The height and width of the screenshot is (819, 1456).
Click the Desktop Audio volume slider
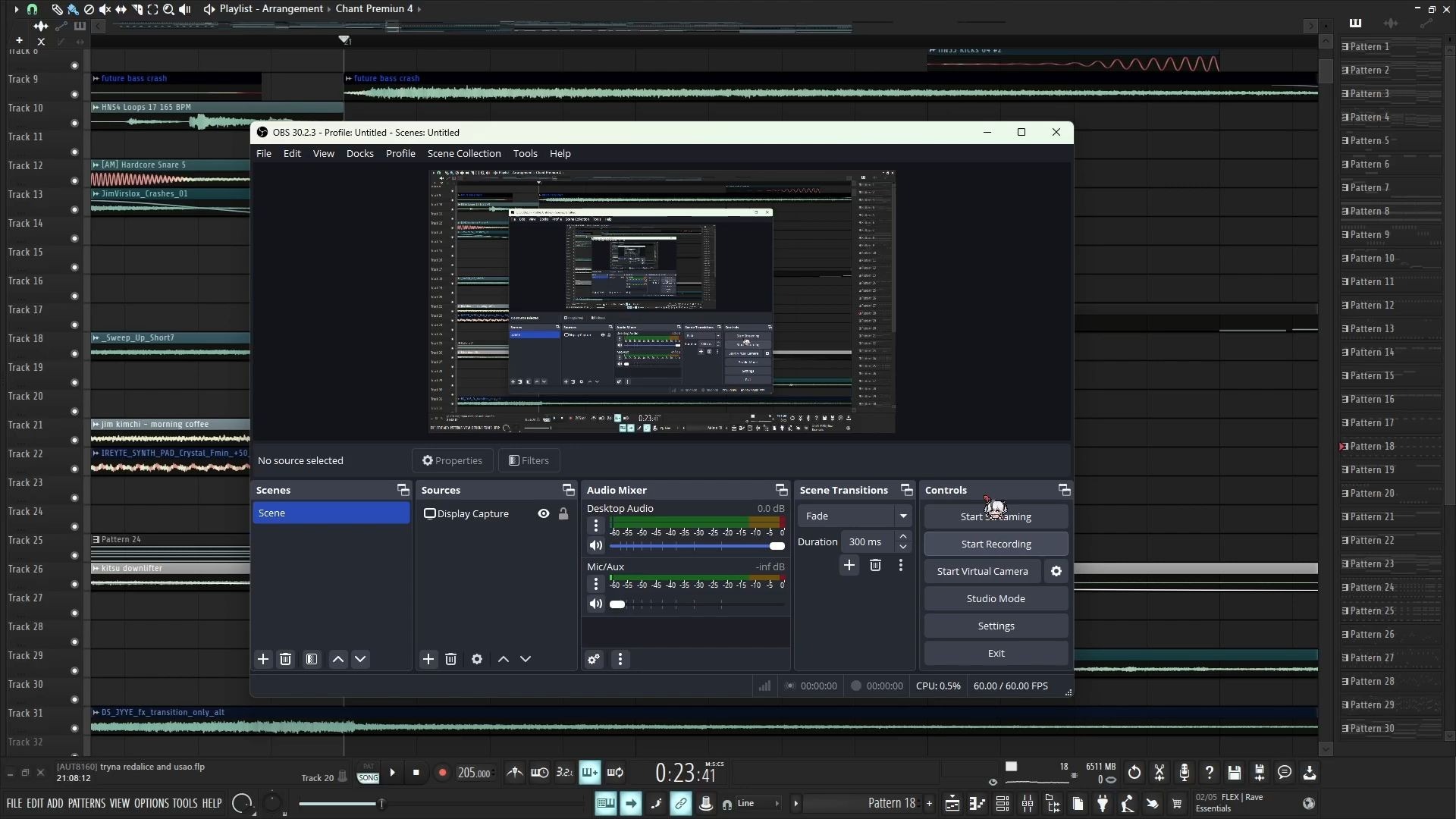(696, 546)
